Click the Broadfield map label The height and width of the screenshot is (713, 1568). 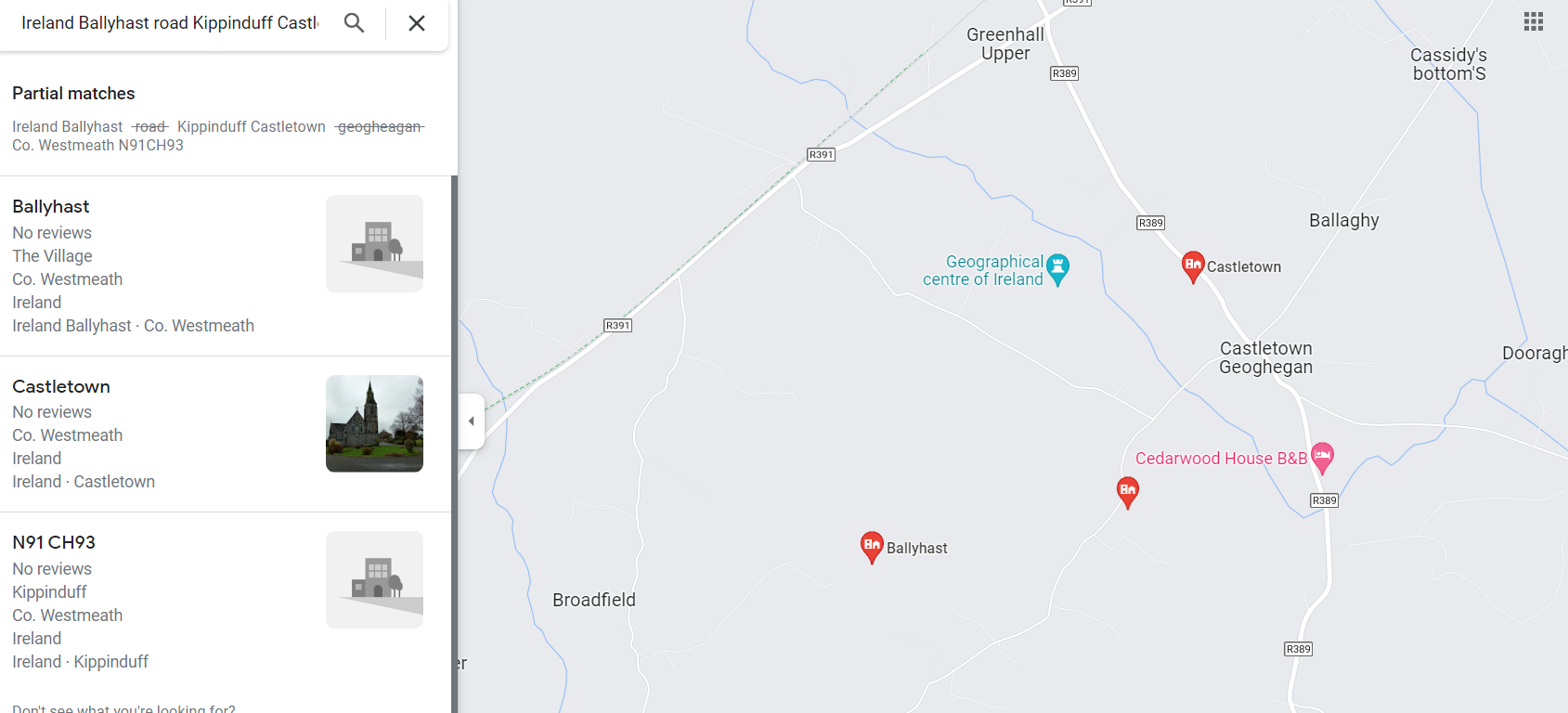(x=594, y=600)
